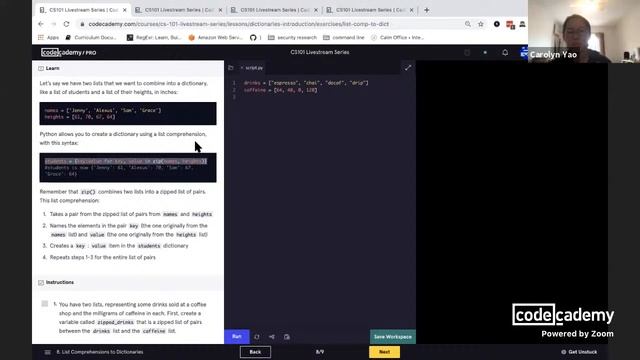Go to previous exercise with Back
This screenshot has height=360, width=640.
point(255,352)
